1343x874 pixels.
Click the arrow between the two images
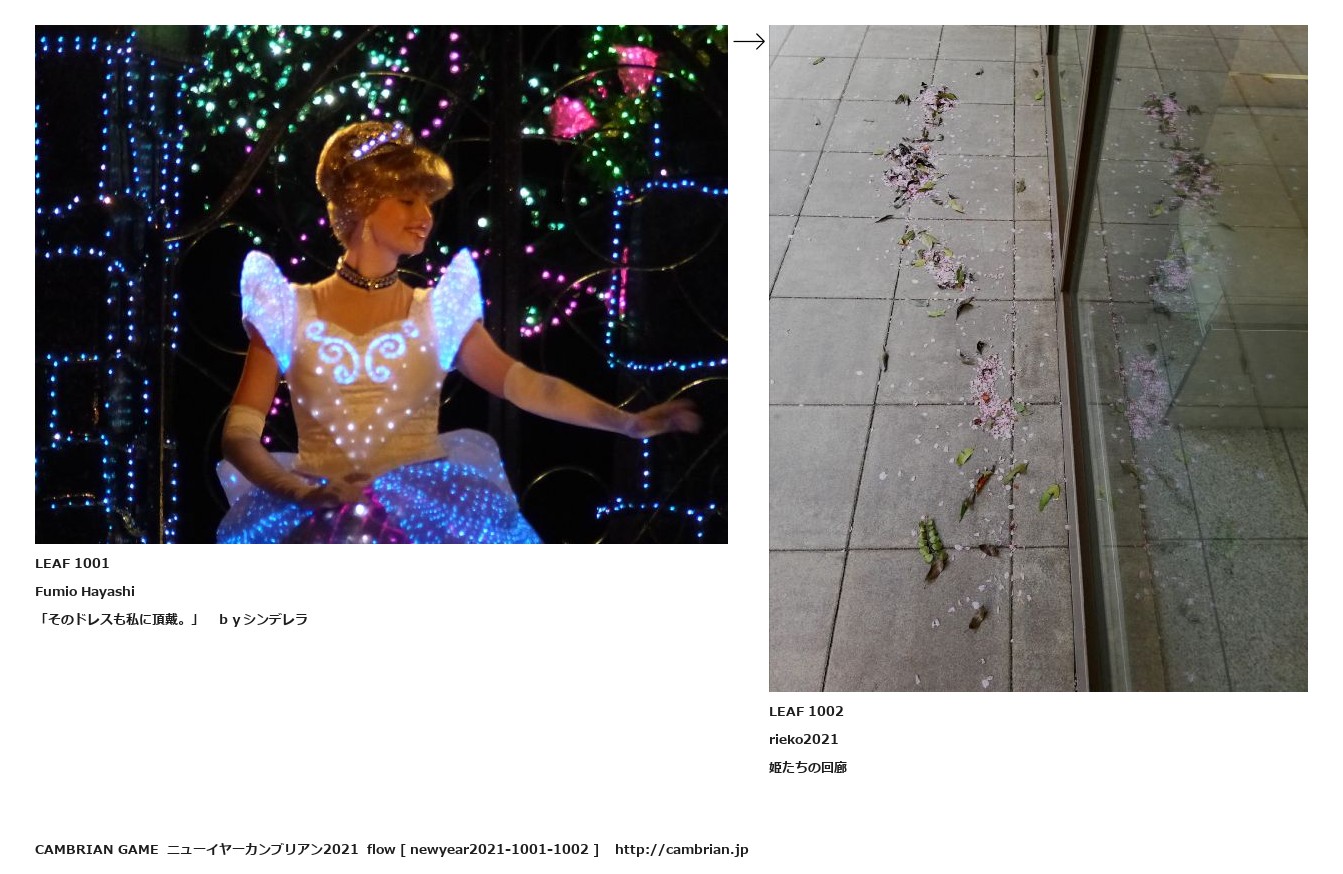tap(749, 41)
